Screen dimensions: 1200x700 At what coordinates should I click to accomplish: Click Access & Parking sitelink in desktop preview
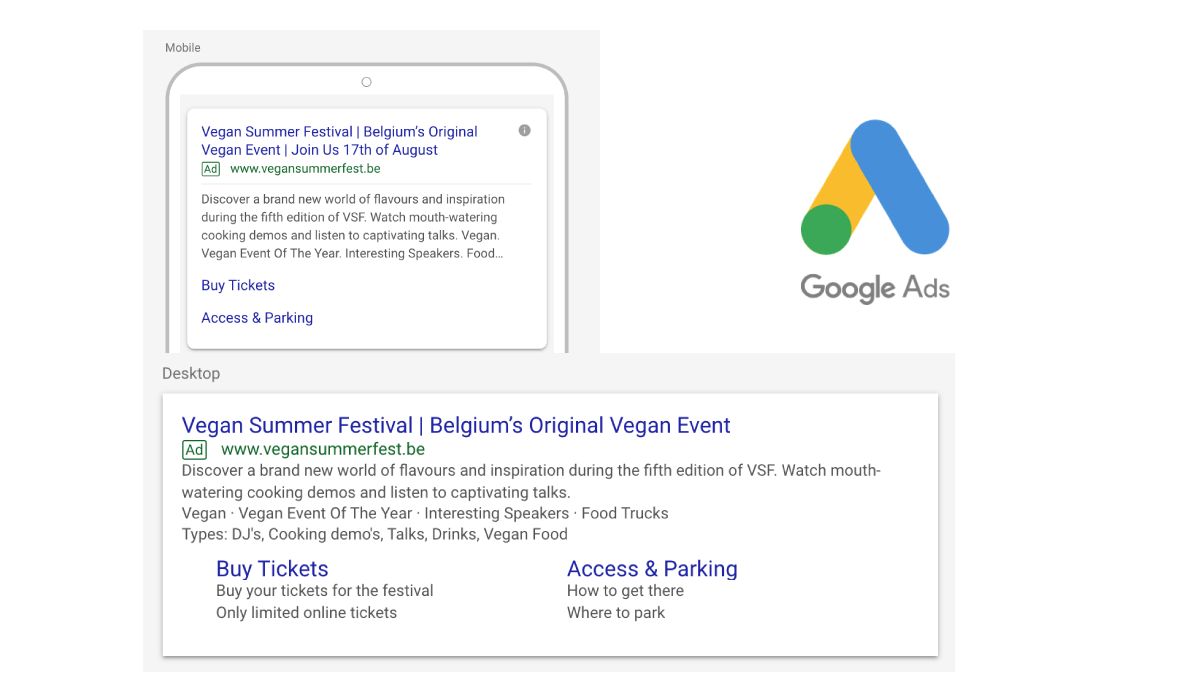[652, 569]
